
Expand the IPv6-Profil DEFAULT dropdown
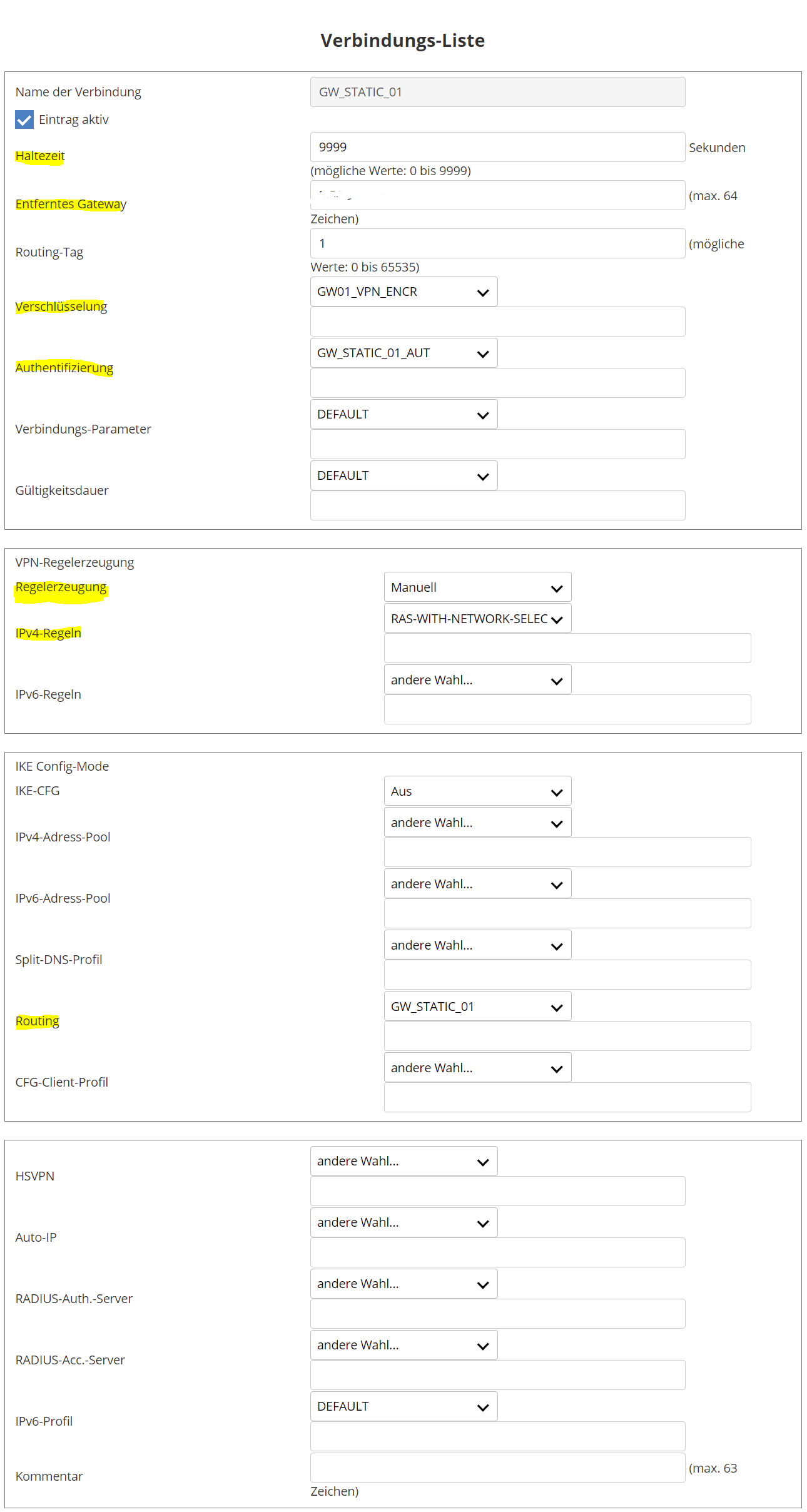click(x=403, y=1406)
